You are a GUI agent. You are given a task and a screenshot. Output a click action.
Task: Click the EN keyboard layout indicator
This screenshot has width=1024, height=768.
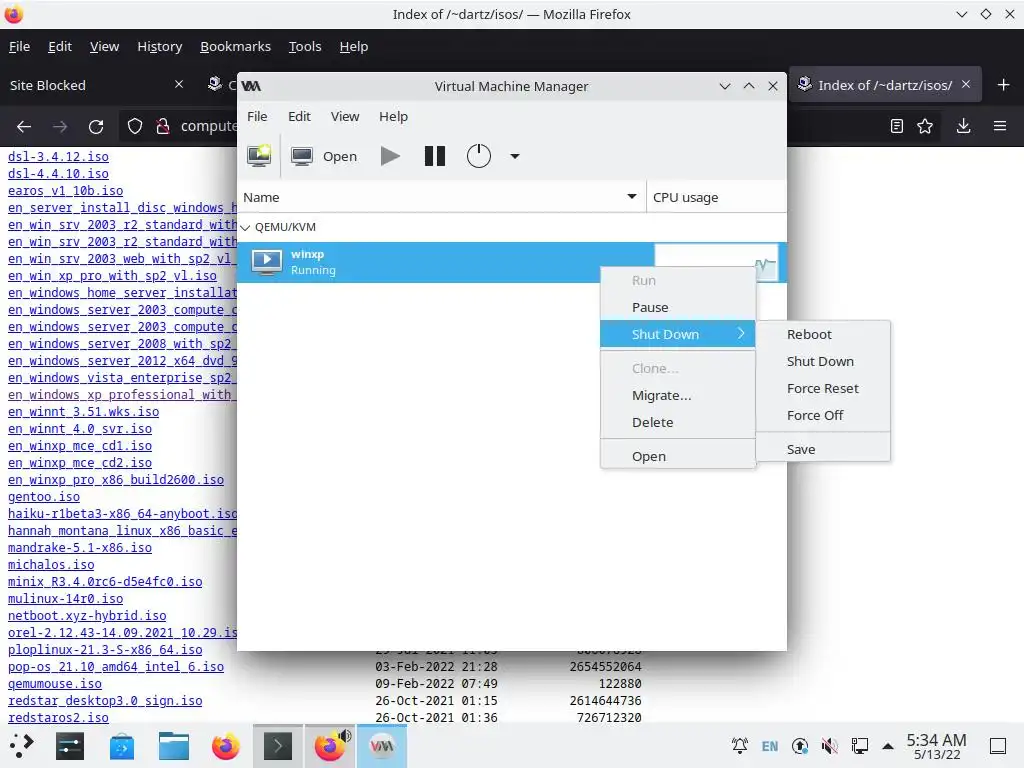click(x=770, y=746)
